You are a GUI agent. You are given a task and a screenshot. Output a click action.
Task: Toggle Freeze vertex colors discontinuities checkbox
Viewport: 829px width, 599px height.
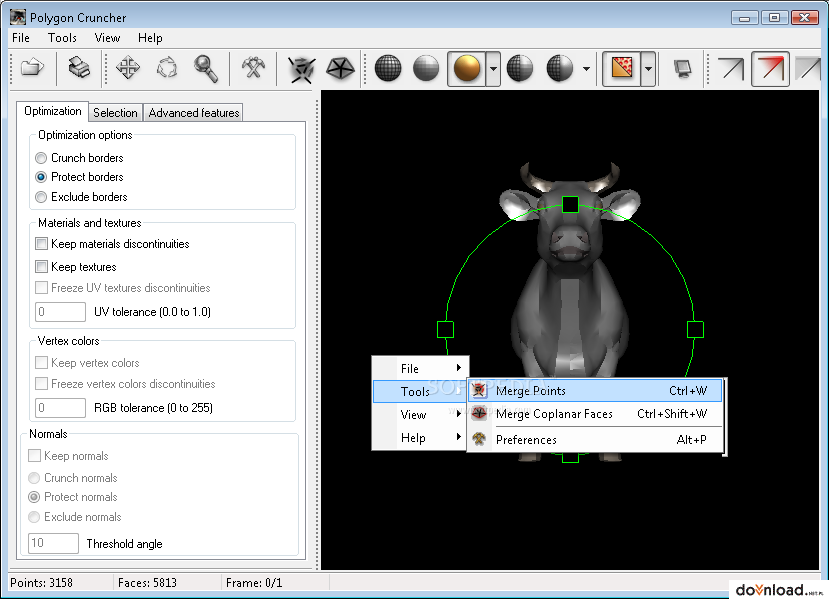coord(41,383)
